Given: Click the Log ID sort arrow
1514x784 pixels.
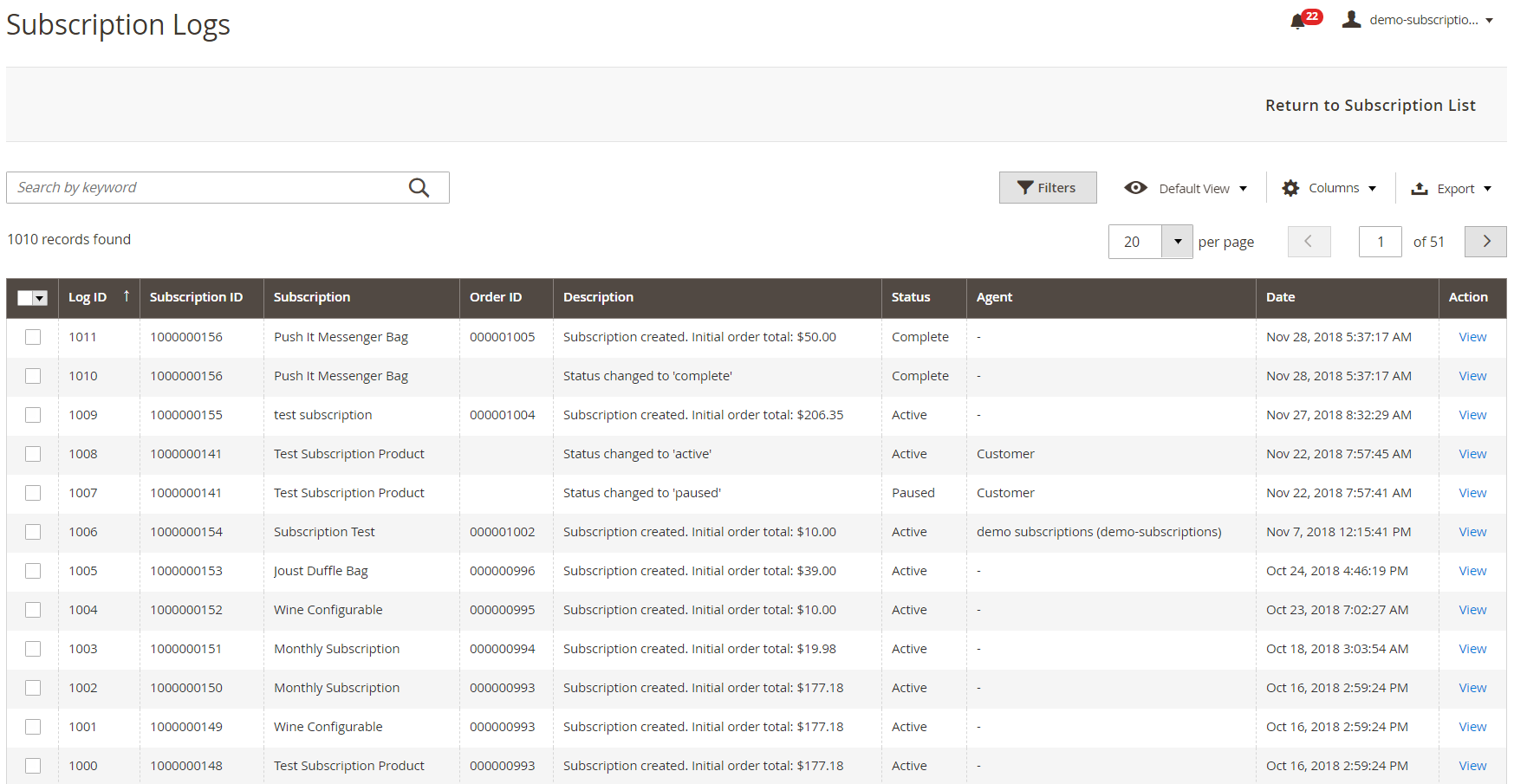Looking at the screenshot, I should 127,296.
